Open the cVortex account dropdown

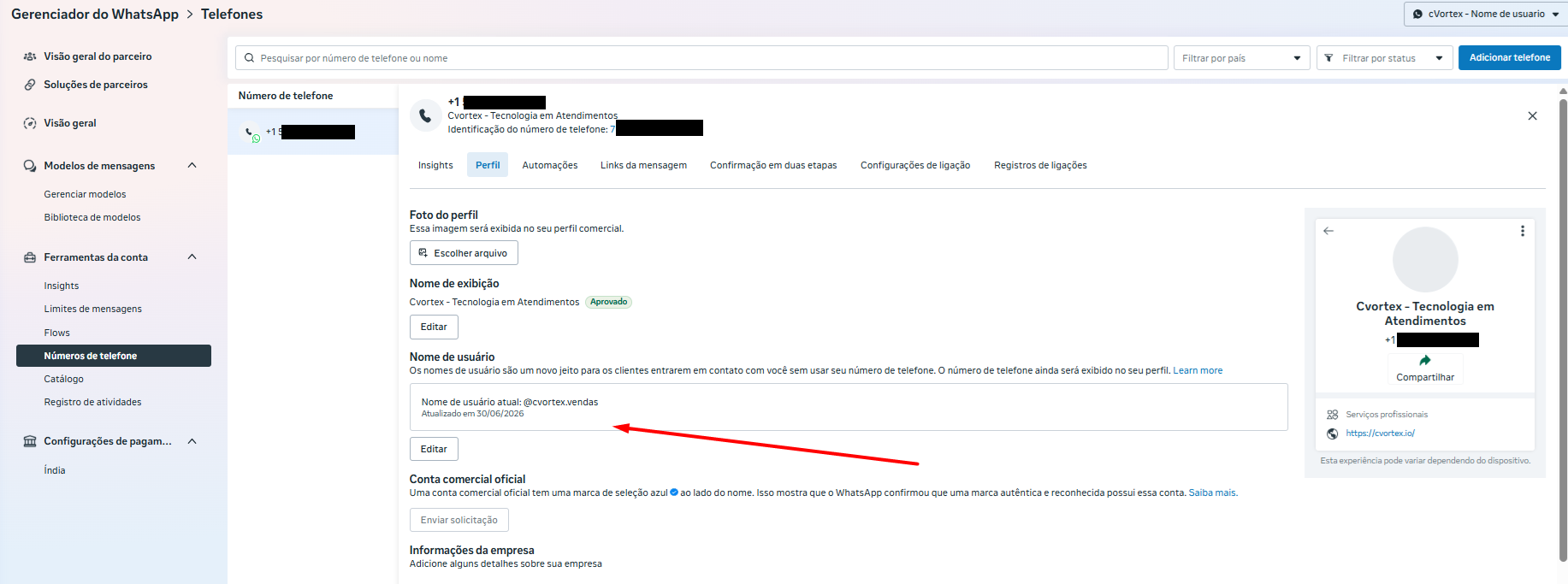tap(1486, 14)
